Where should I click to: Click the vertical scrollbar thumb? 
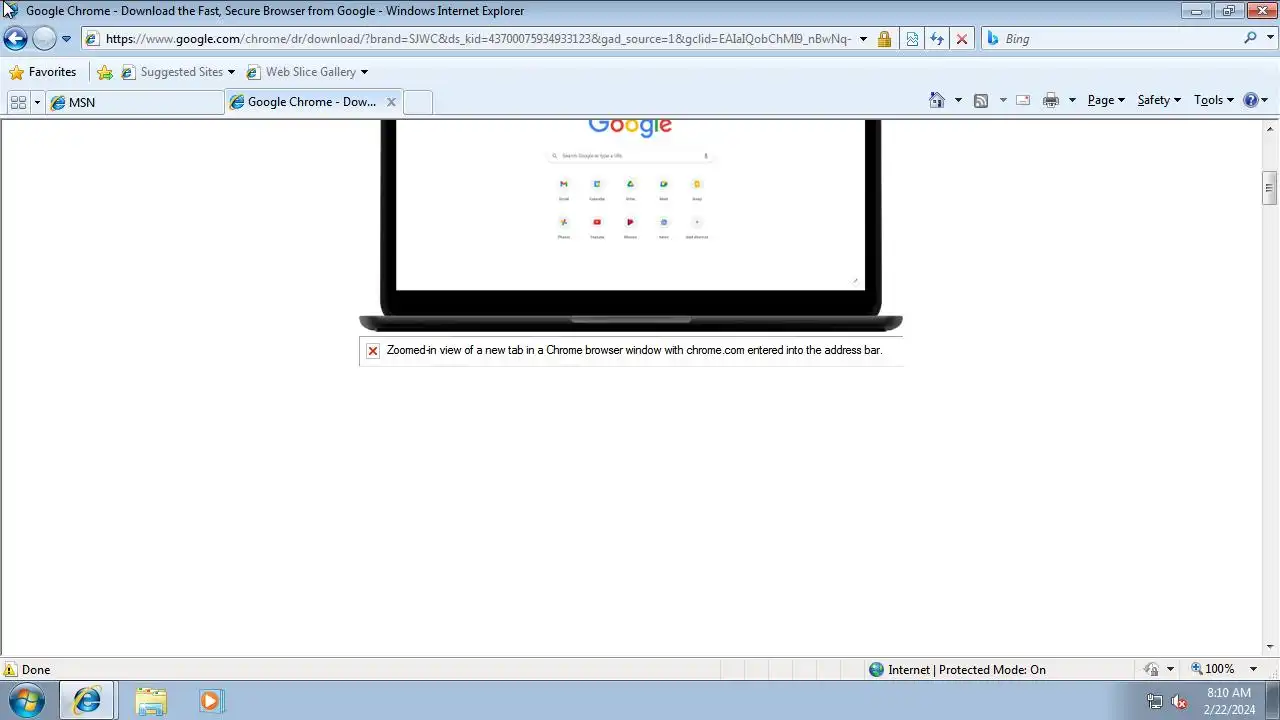(1270, 187)
